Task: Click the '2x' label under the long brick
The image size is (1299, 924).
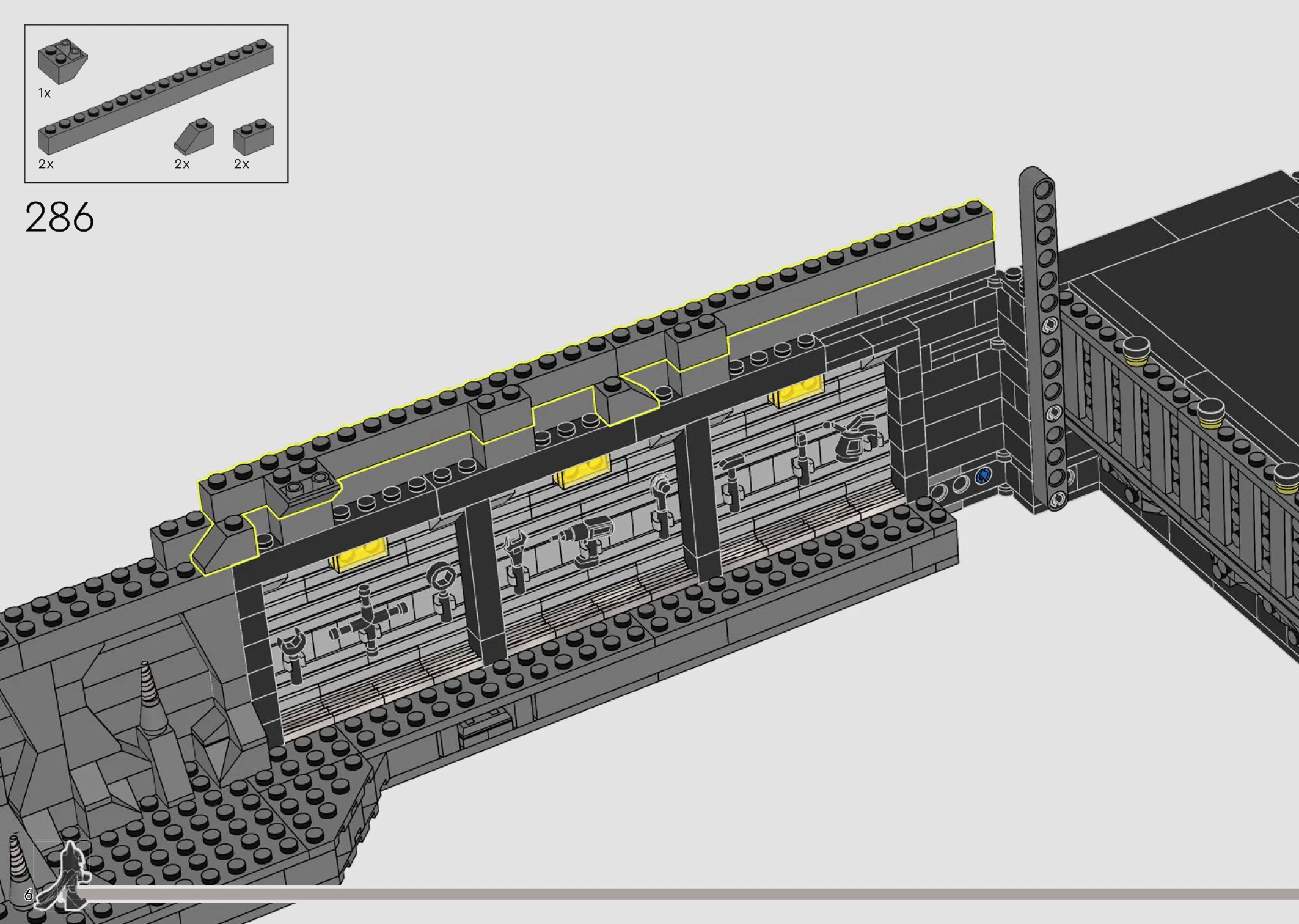Action: 46,164
